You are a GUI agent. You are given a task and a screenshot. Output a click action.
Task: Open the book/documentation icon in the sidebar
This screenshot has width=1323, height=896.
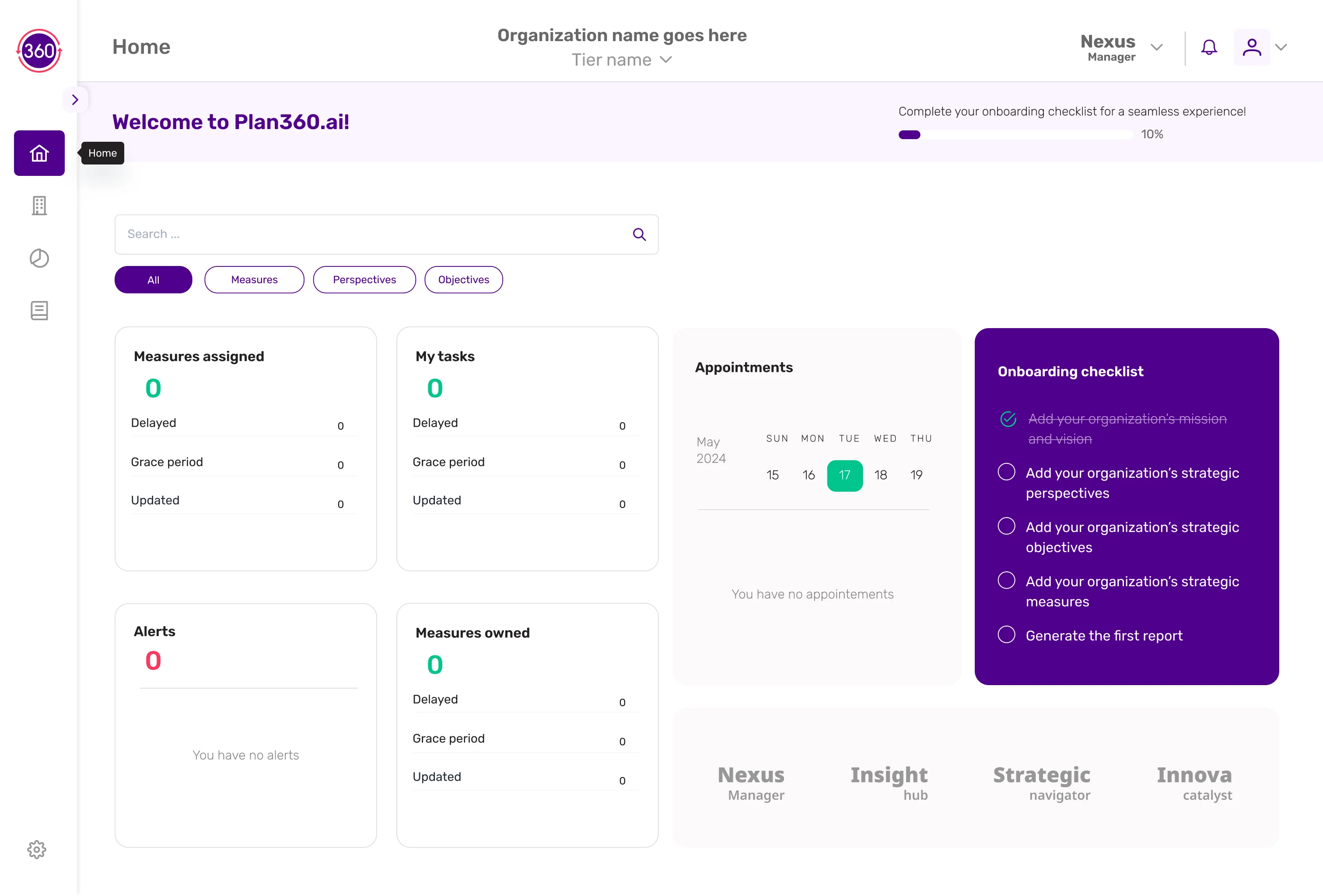[38, 310]
